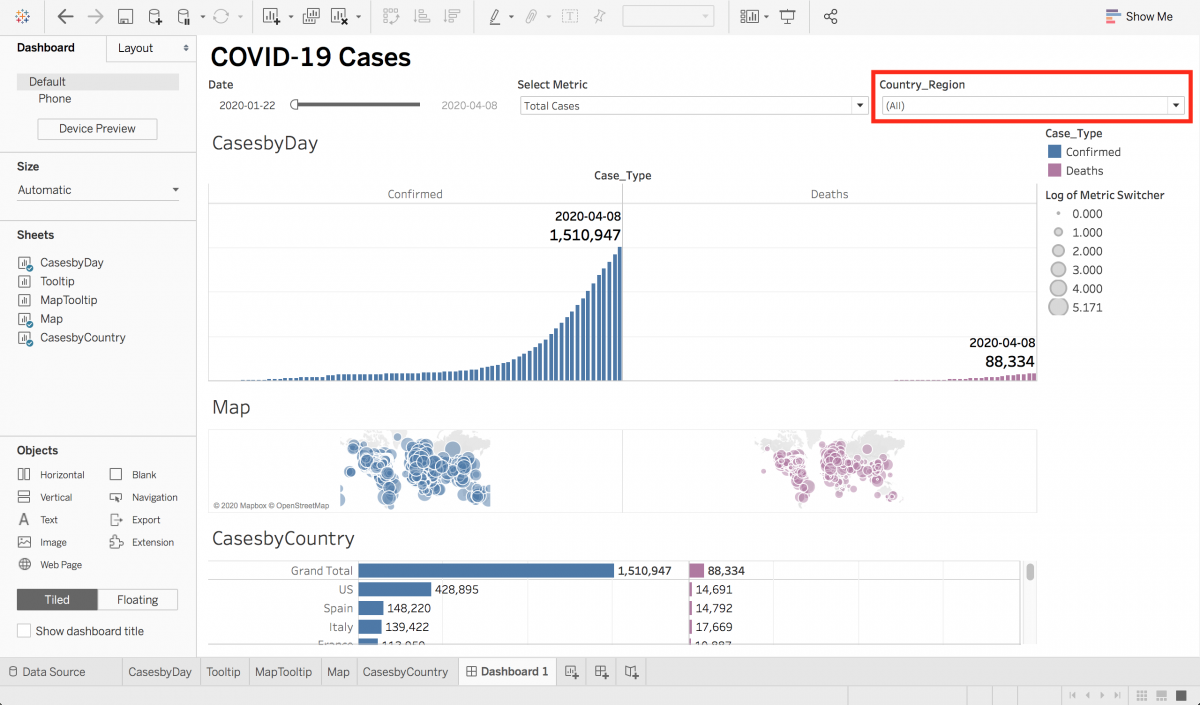This screenshot has height=705, width=1200.
Task: Click the Save icon in toolbar
Action: coord(126,16)
